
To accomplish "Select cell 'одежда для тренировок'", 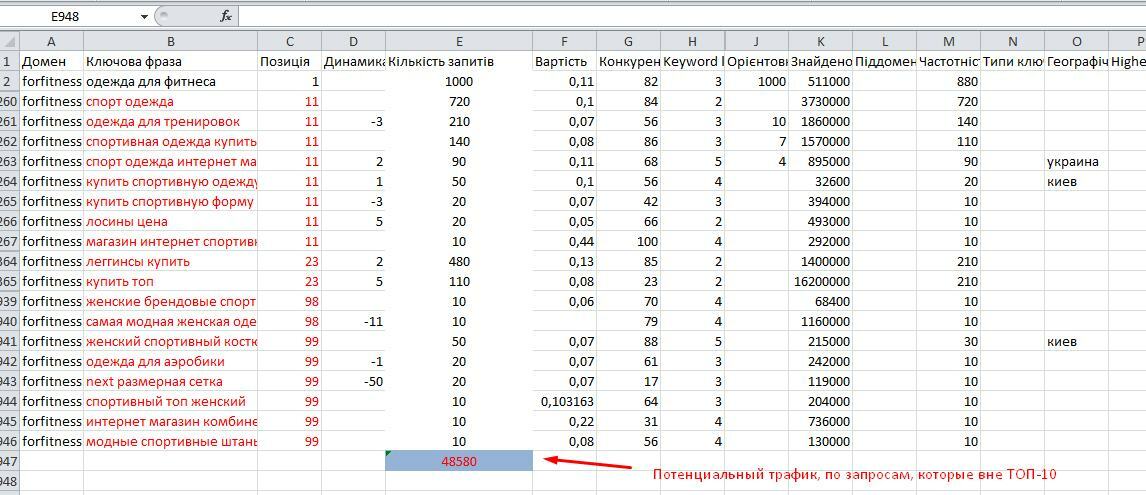I will (x=170, y=121).
